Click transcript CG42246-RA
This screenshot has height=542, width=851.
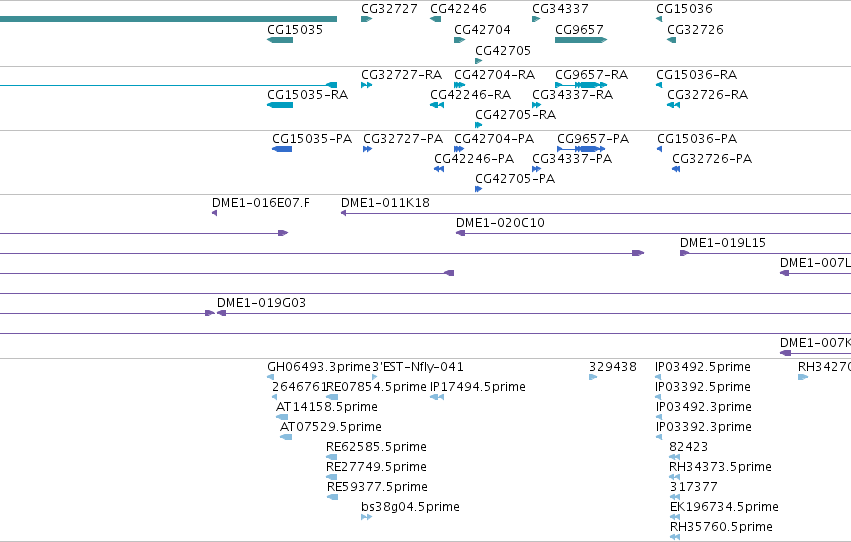pos(471,95)
